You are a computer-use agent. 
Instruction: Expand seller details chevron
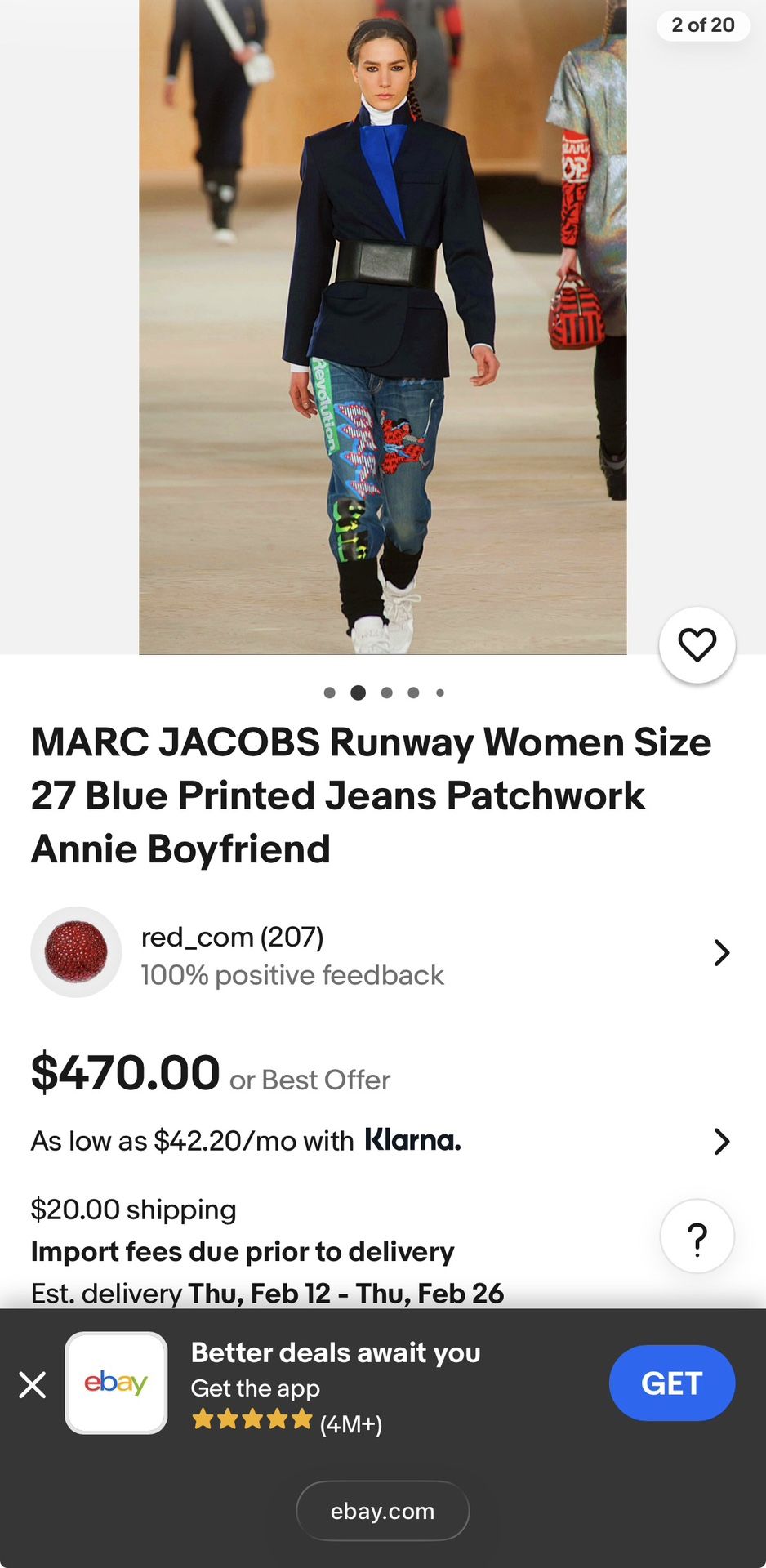pyautogui.click(x=721, y=952)
